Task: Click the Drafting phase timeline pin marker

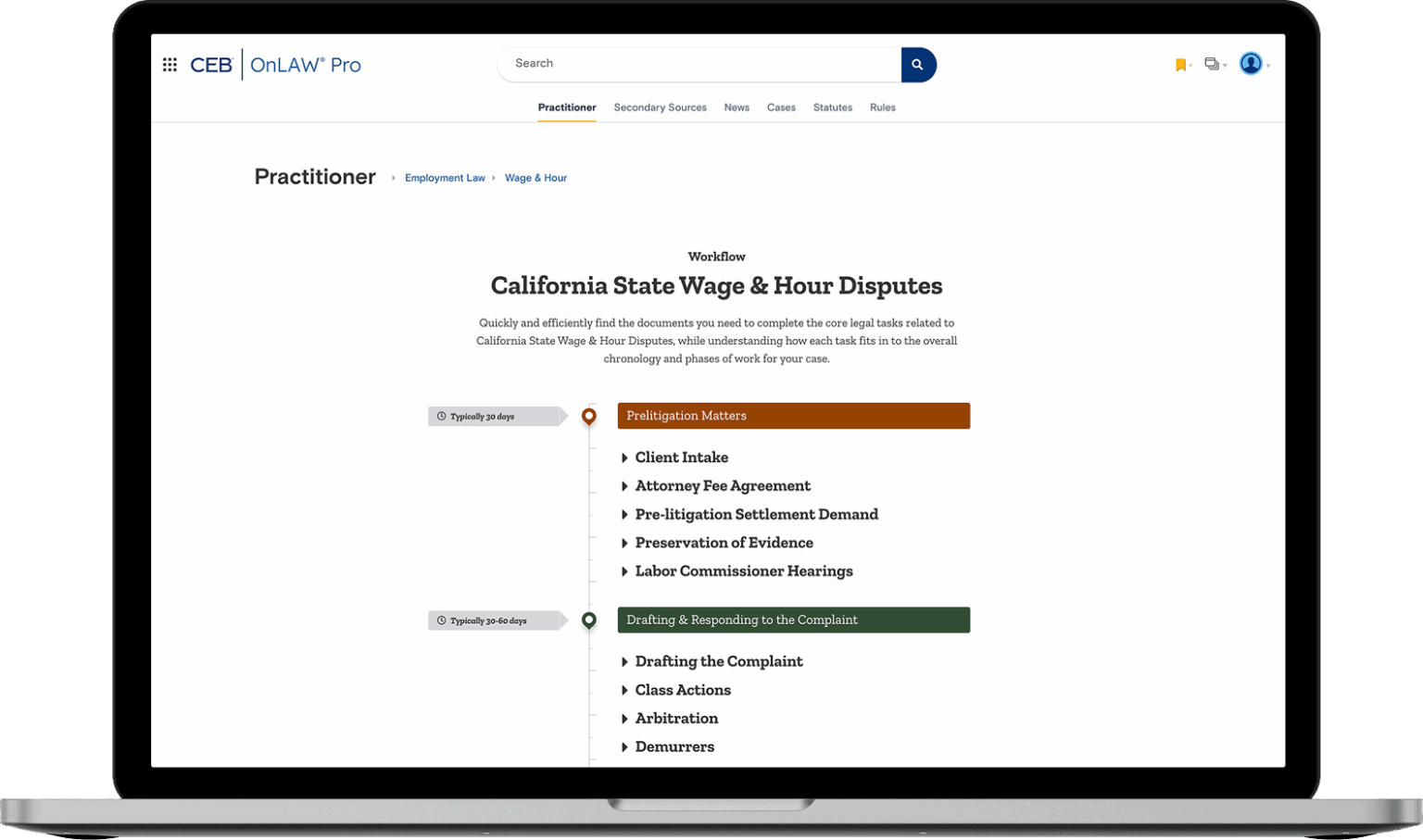Action: pos(589,620)
